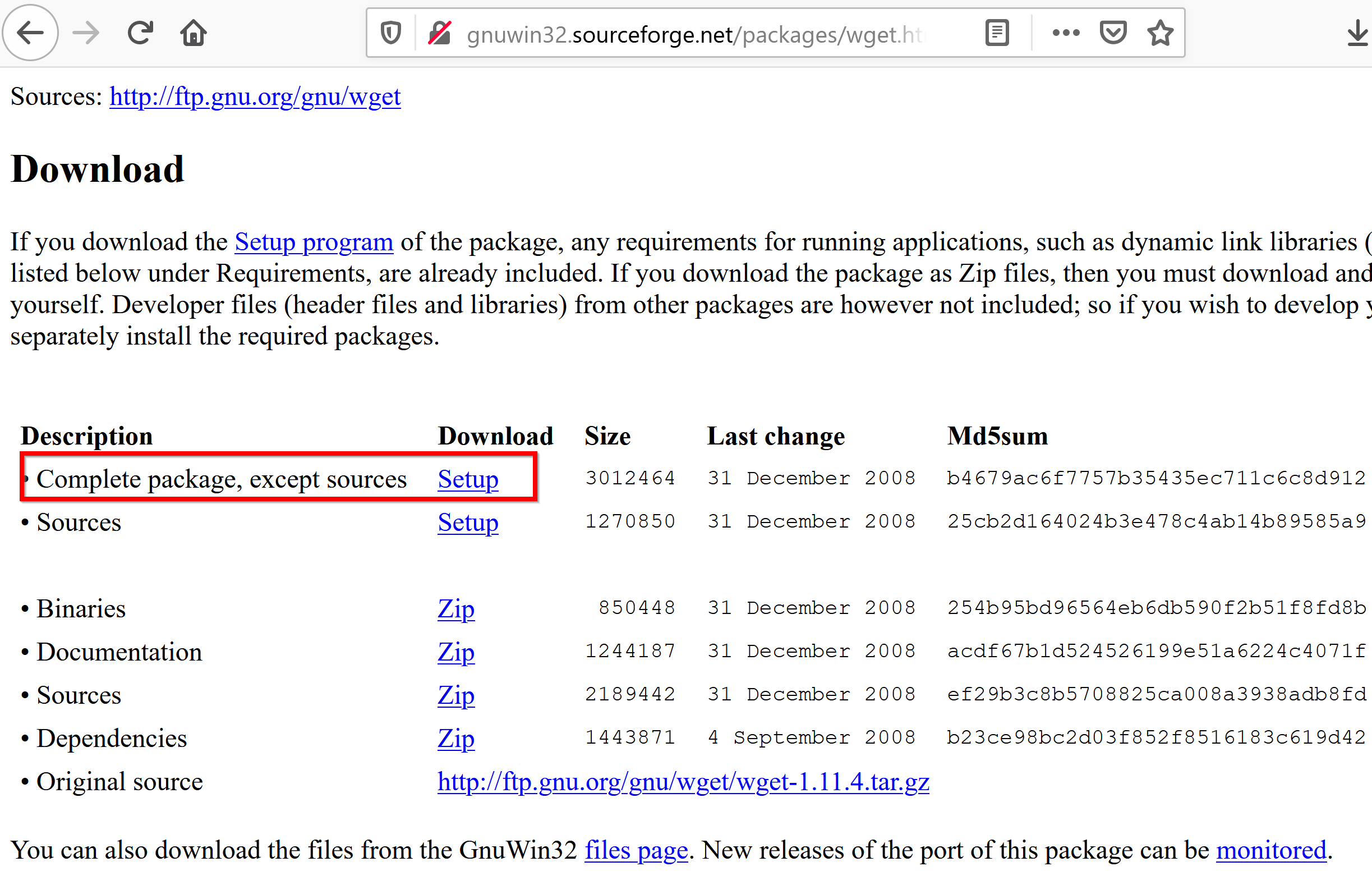Save the page to Pocket
Screen dimensions: 1372x880
tap(1113, 33)
